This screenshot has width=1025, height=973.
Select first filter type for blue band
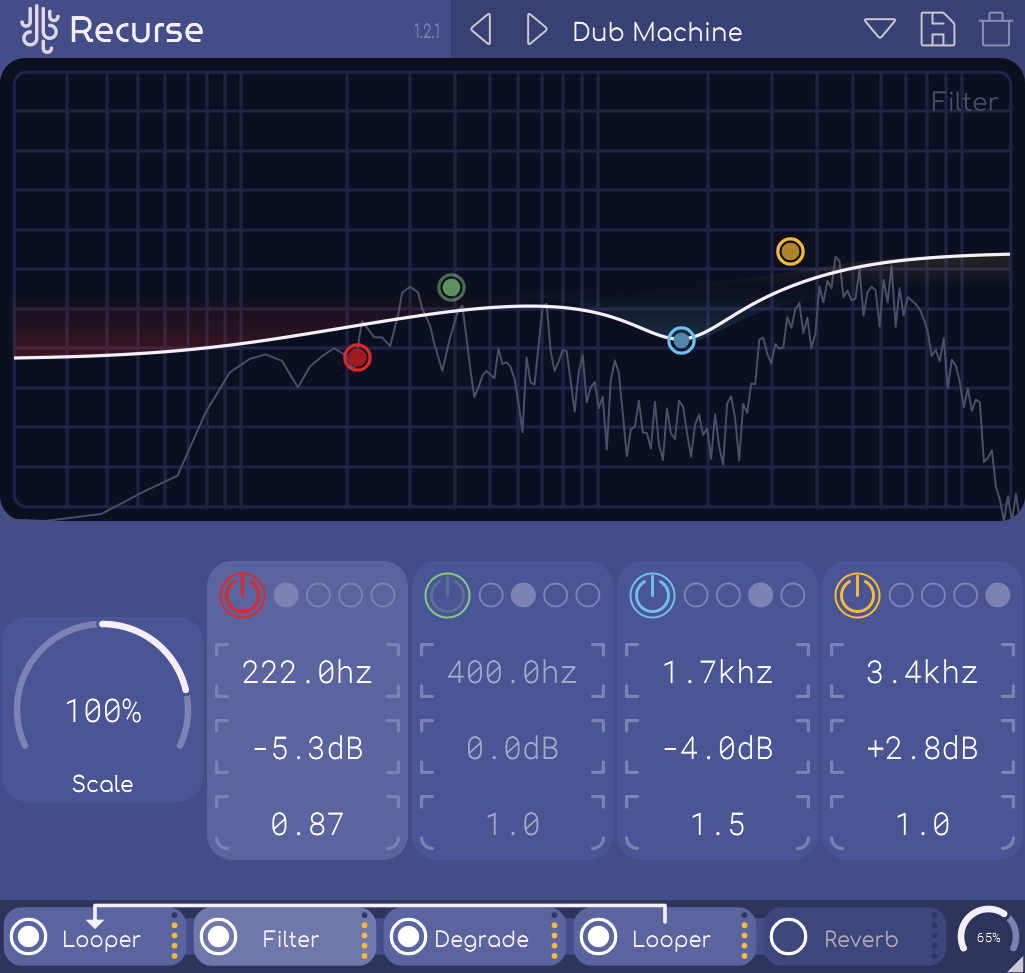(696, 595)
